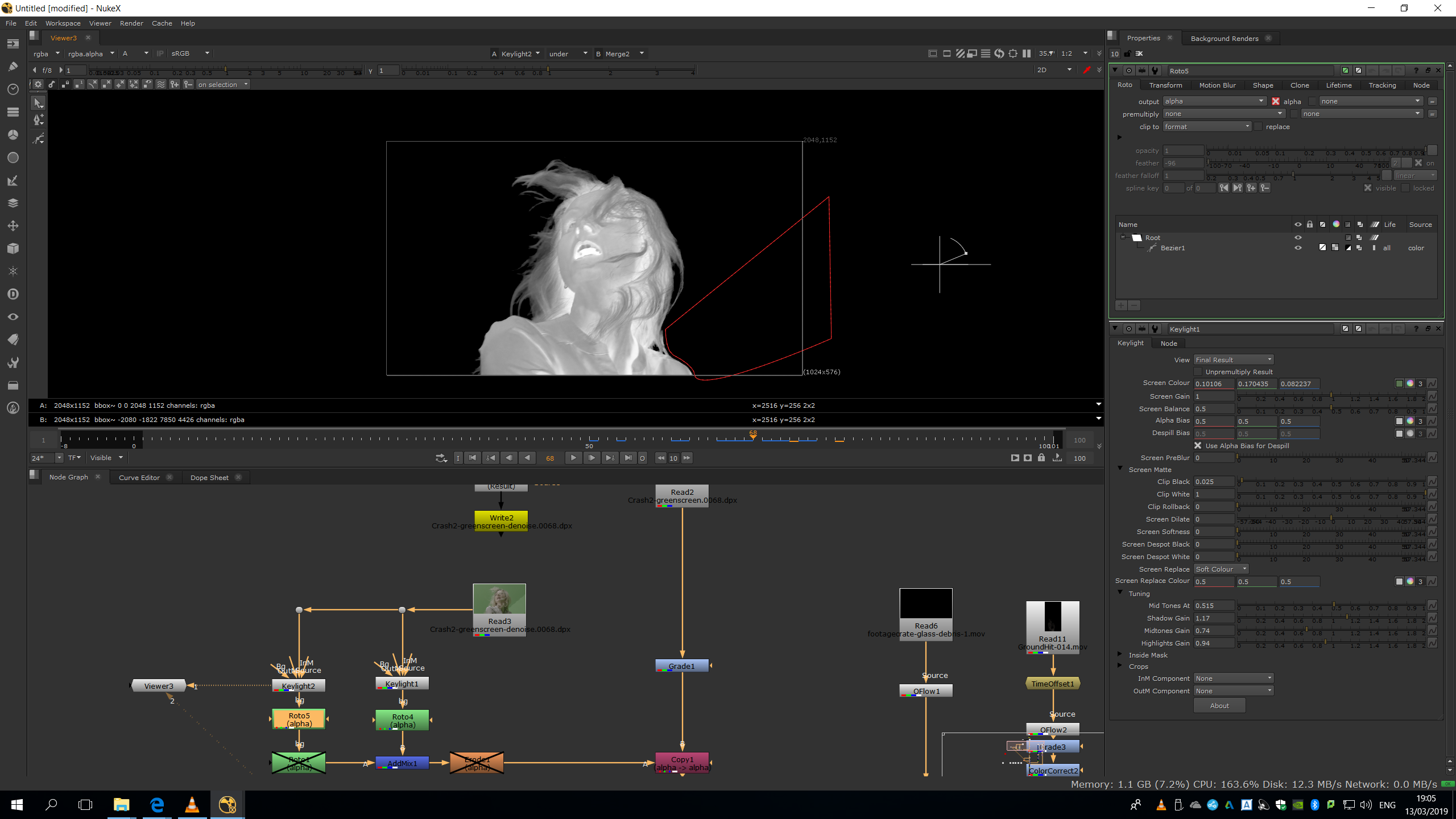Click viewer pause icon
1456x819 pixels.
pyautogui.click(x=1027, y=53)
